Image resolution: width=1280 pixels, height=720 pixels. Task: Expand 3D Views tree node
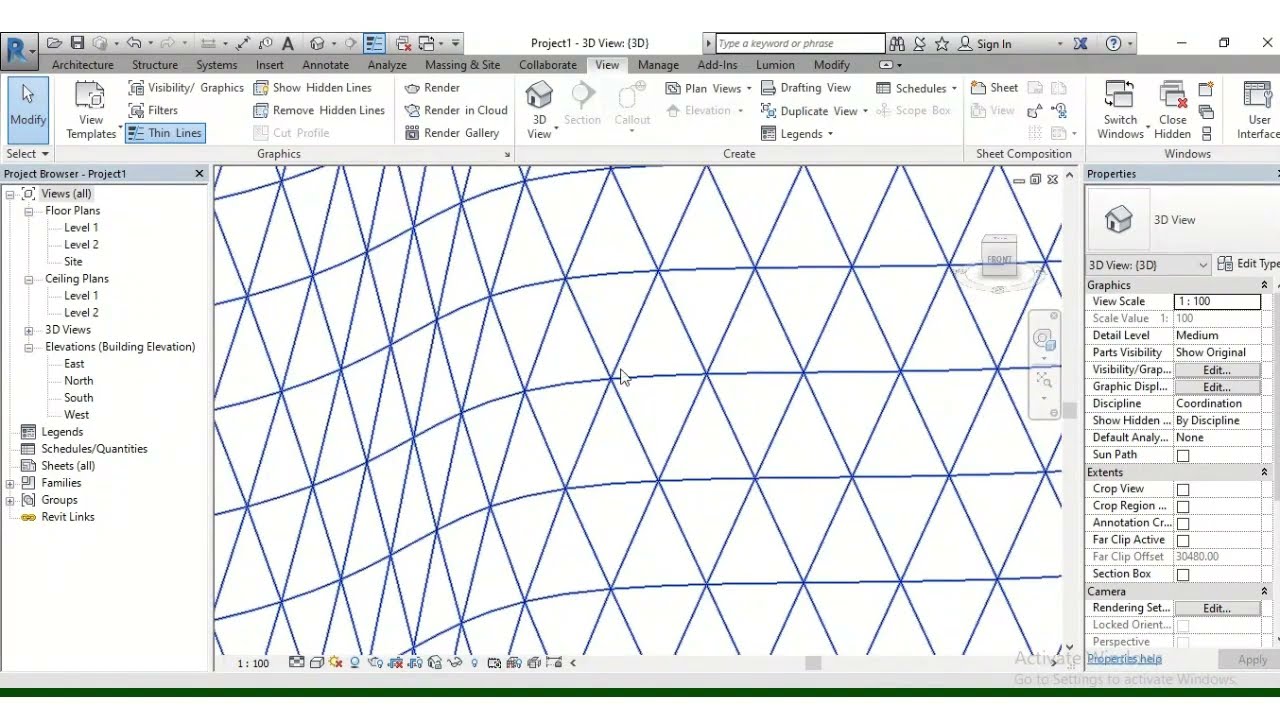point(29,330)
